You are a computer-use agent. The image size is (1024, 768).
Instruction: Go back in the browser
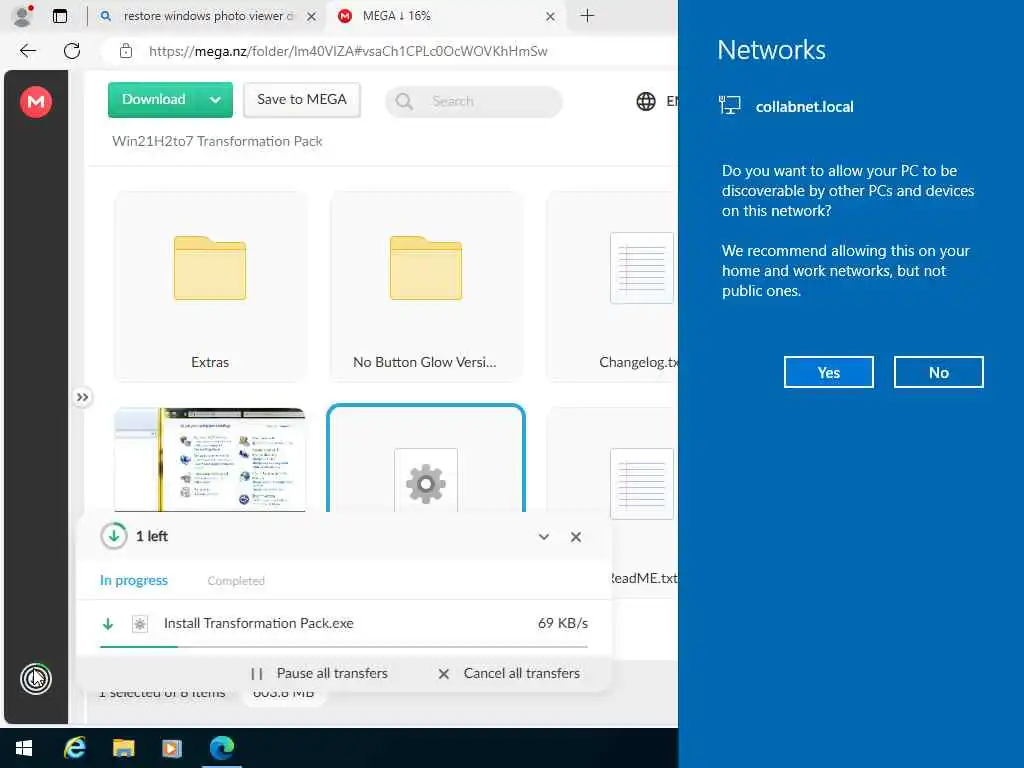(27, 51)
